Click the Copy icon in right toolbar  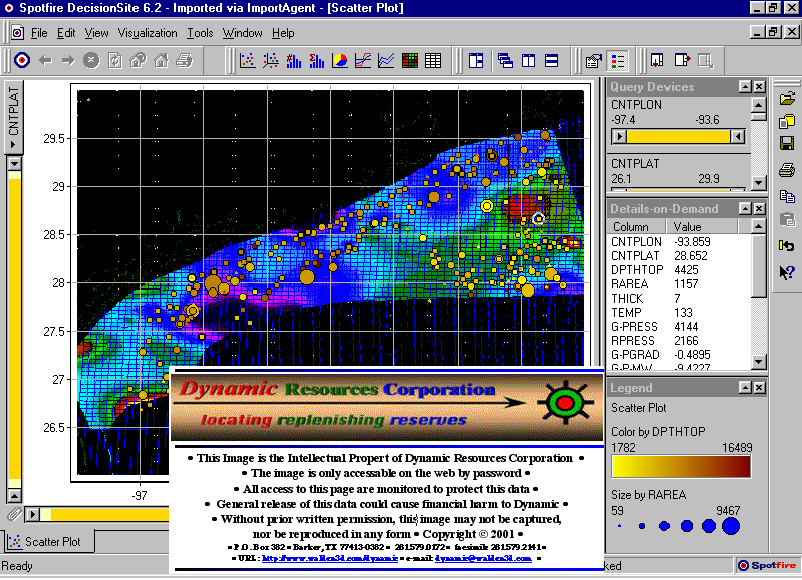(787, 195)
